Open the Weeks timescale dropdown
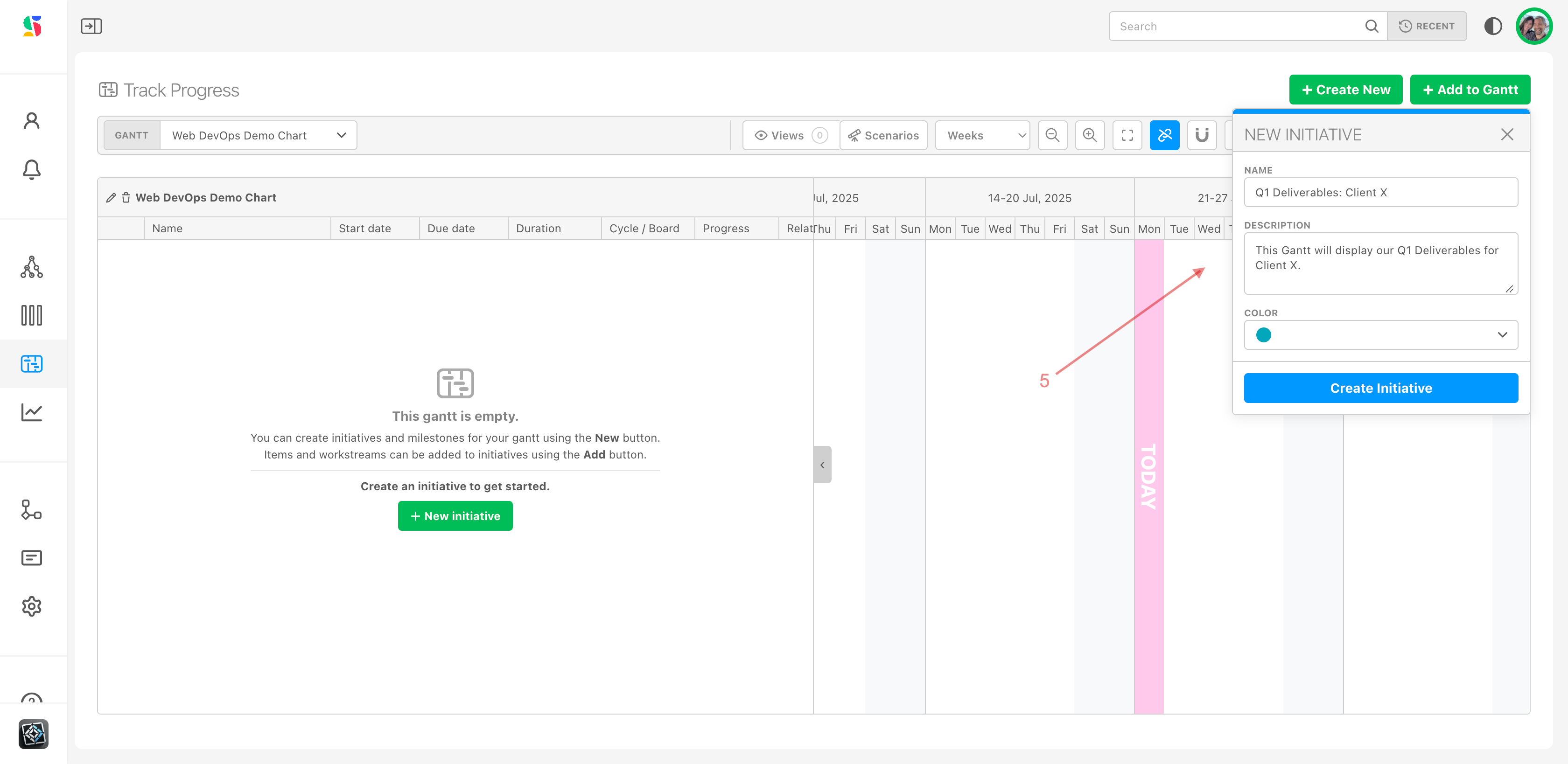This screenshot has height=764, width=1568. point(982,135)
